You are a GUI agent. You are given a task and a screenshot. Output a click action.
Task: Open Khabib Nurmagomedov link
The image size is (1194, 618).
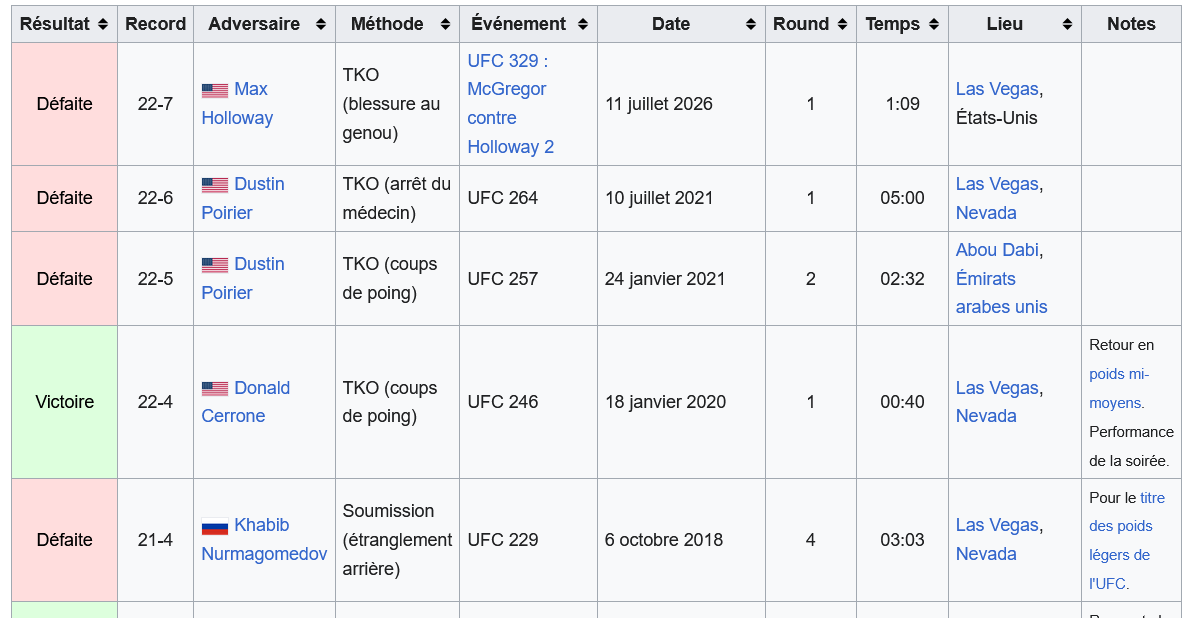[264, 540]
